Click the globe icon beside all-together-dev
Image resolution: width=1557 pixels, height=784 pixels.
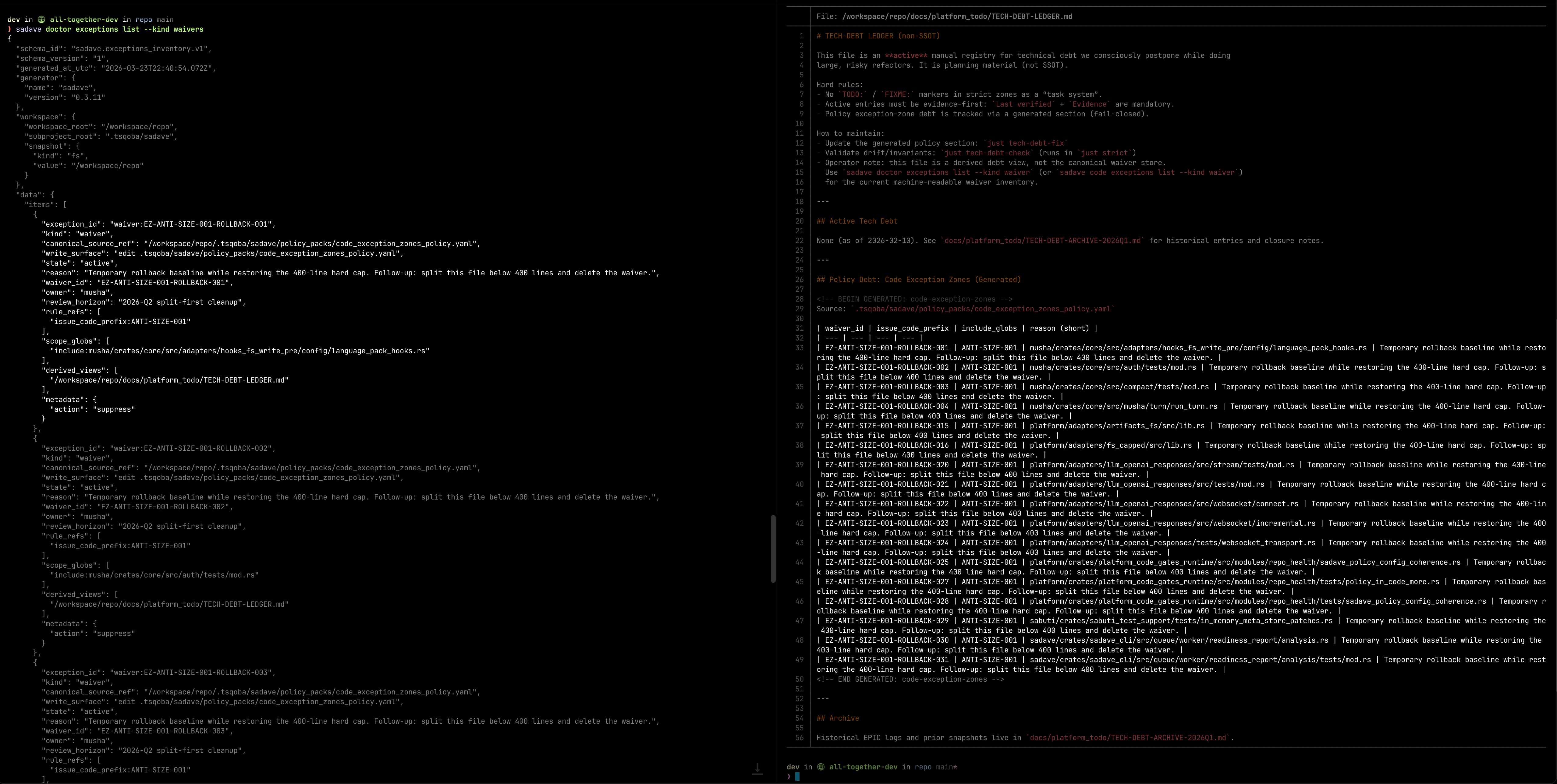pos(41,19)
